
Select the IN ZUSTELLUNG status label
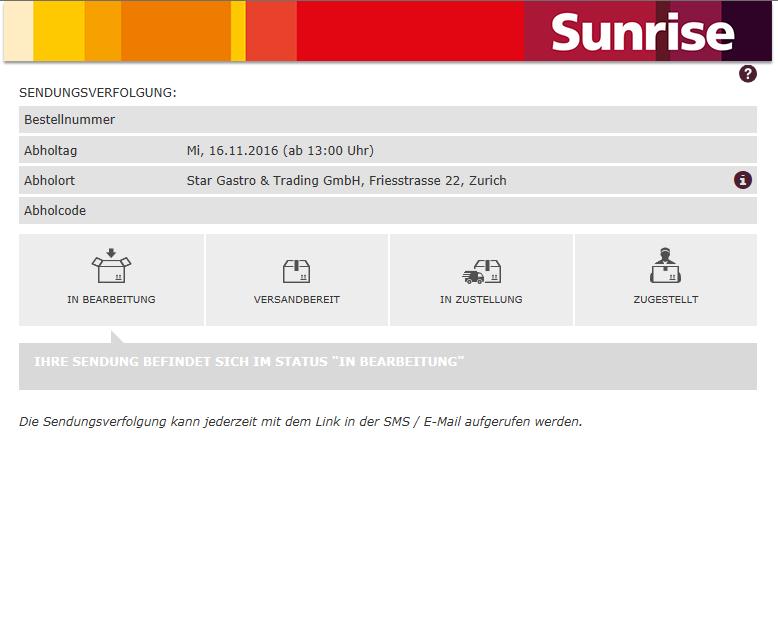pyautogui.click(x=481, y=299)
